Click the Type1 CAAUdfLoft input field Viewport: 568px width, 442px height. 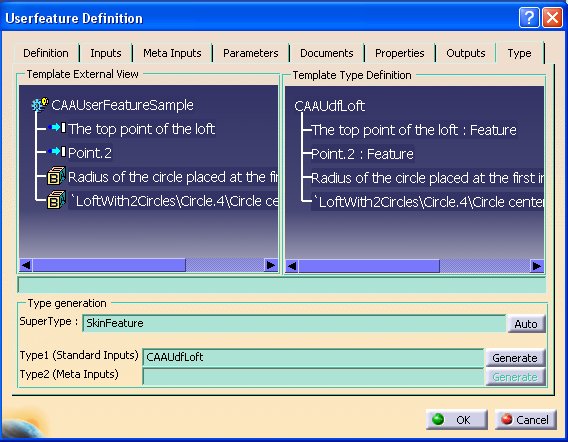click(x=313, y=357)
